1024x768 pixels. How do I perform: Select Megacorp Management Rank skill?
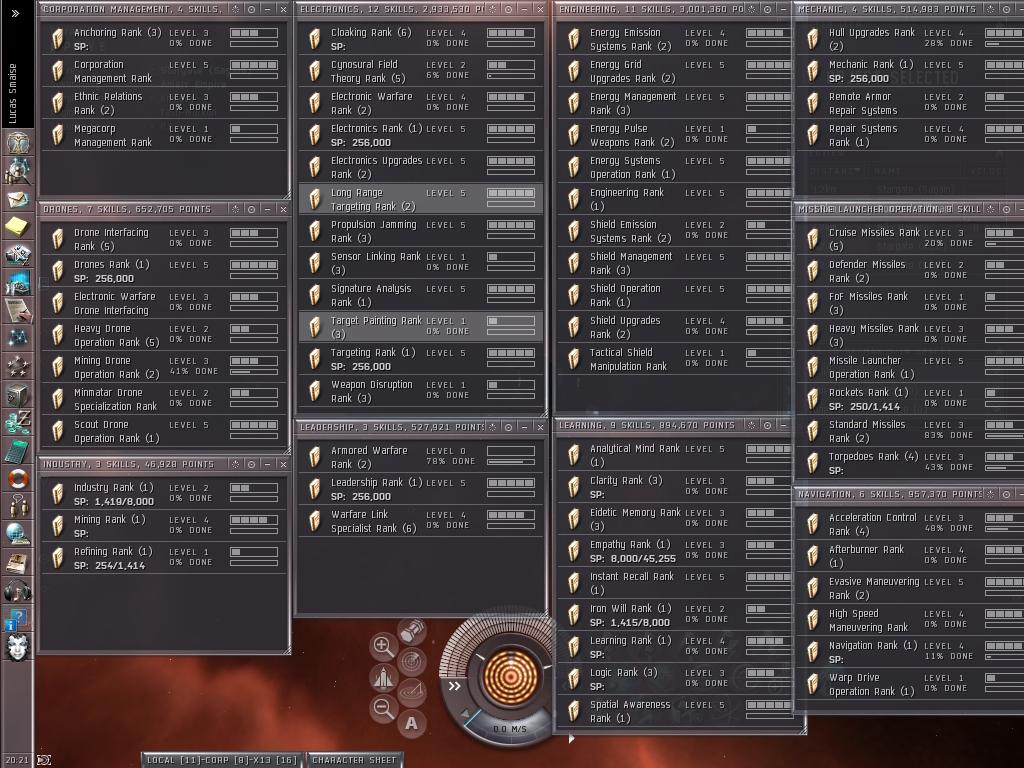[x=164, y=135]
